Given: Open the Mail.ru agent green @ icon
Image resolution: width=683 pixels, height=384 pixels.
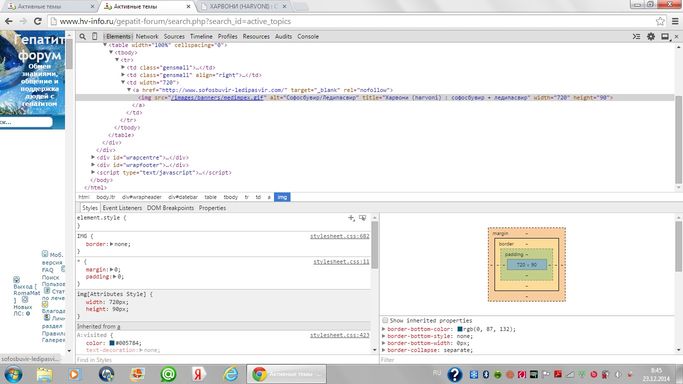Looking at the screenshot, I should (168, 374).
